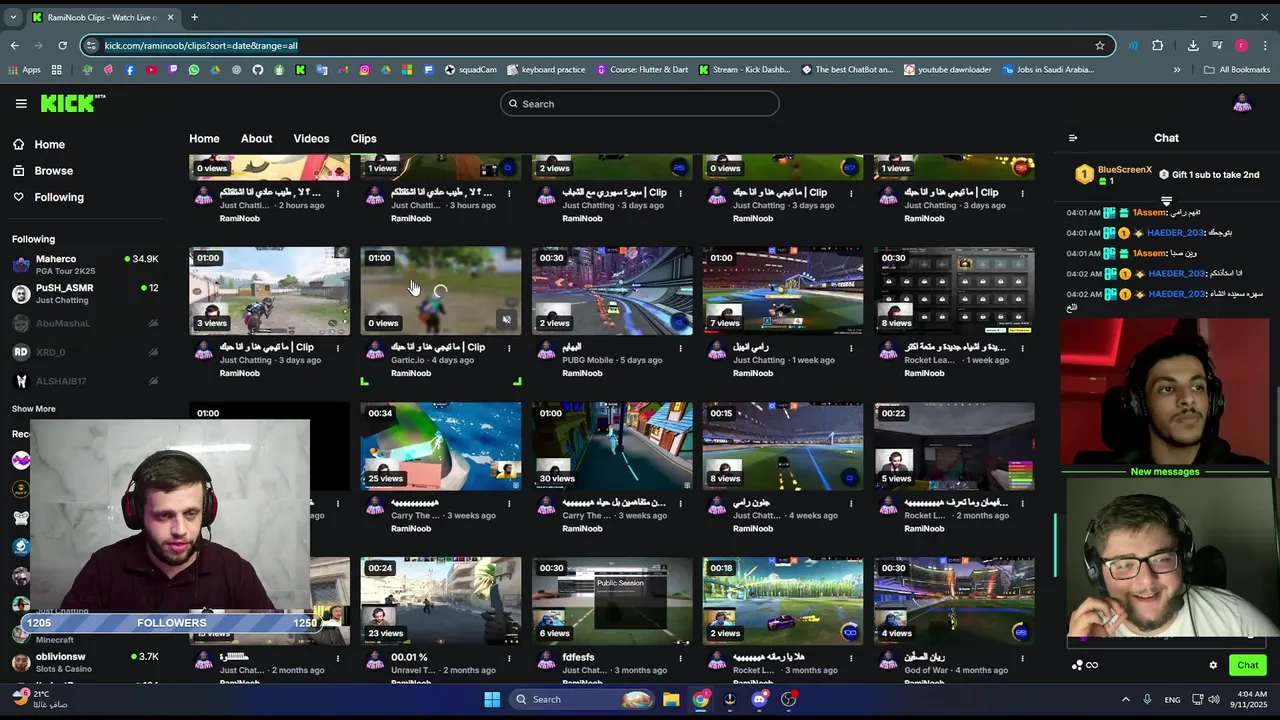Open new browser tab
Viewport: 1280px width, 720px height.
pos(194,17)
